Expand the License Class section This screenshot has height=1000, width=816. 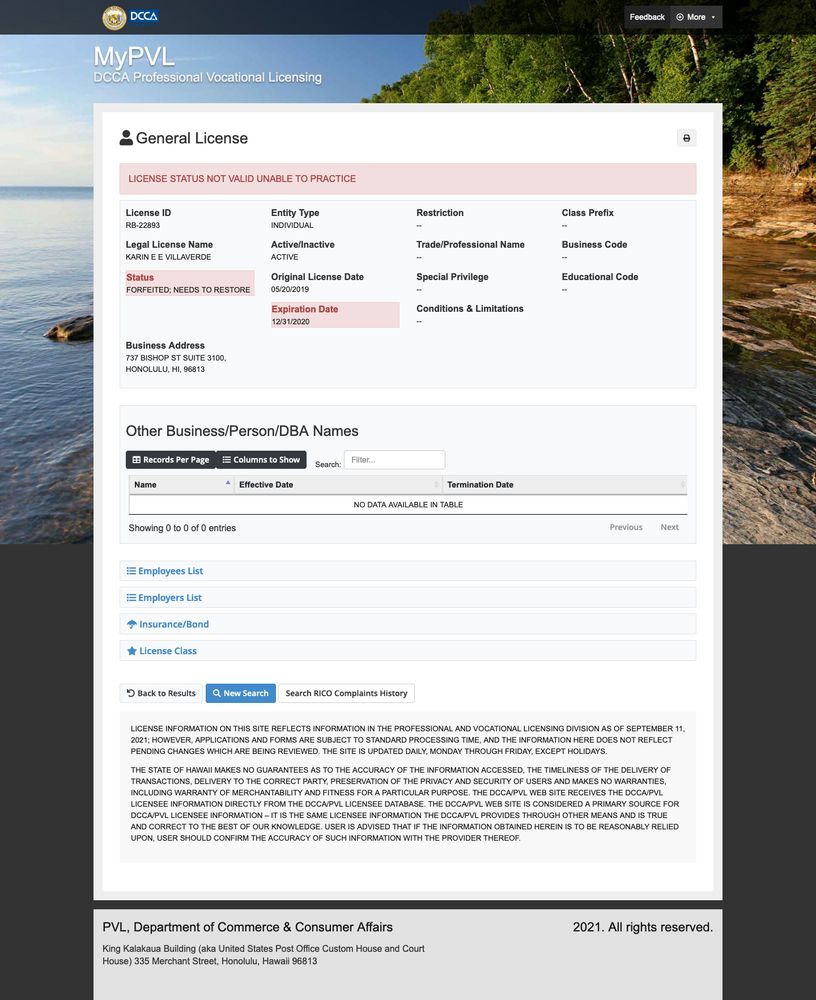(x=168, y=651)
